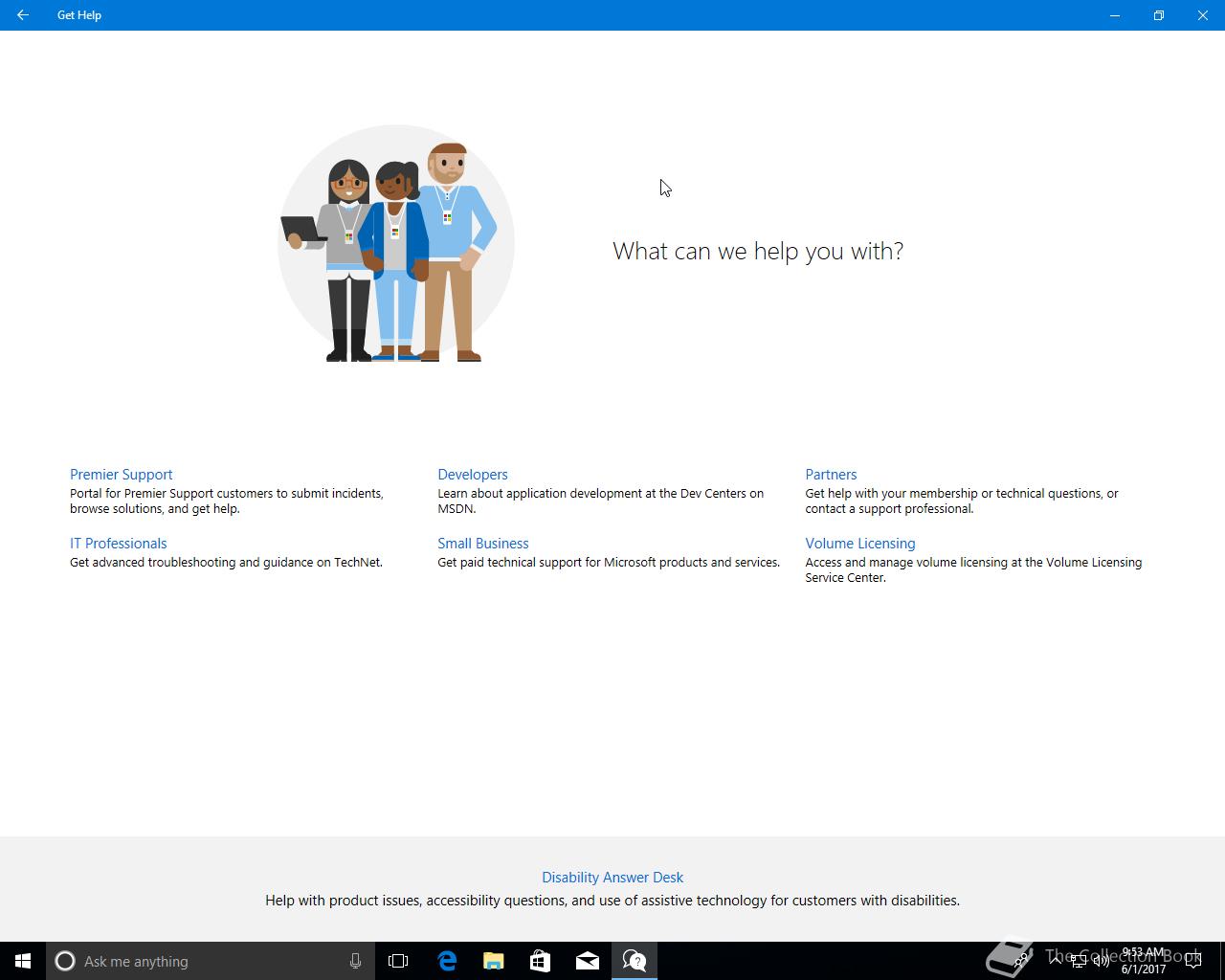Open Task View from the taskbar
Viewport: 1225px width, 980px height.
(398, 961)
